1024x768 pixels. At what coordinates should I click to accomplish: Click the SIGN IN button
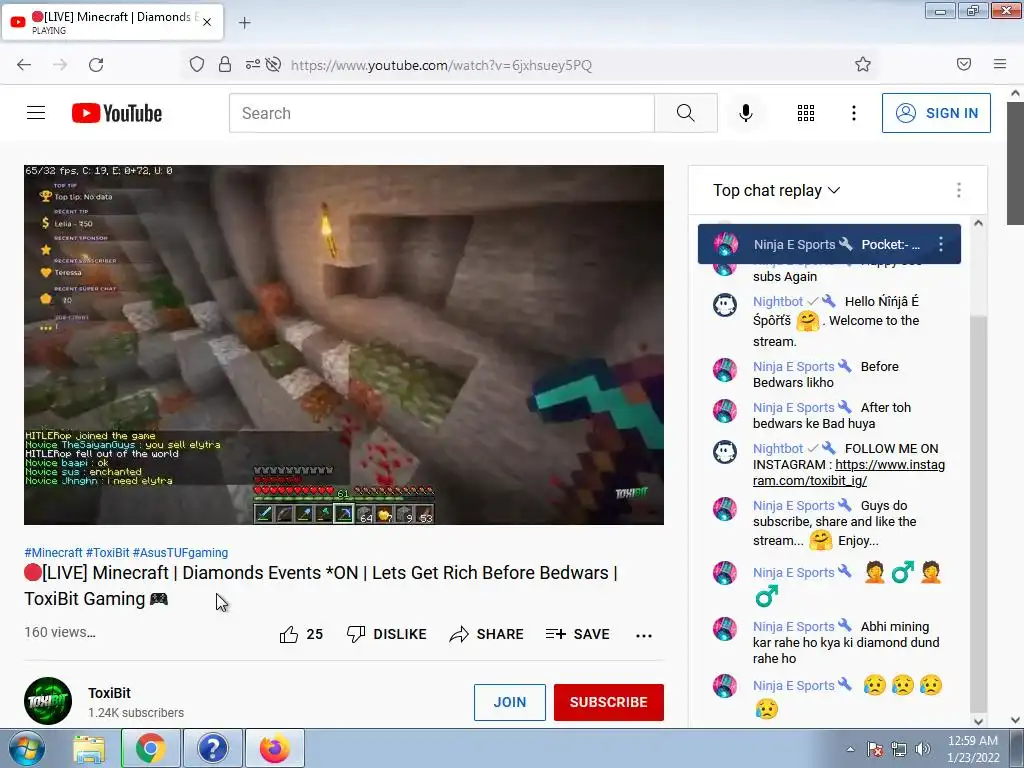tap(936, 113)
